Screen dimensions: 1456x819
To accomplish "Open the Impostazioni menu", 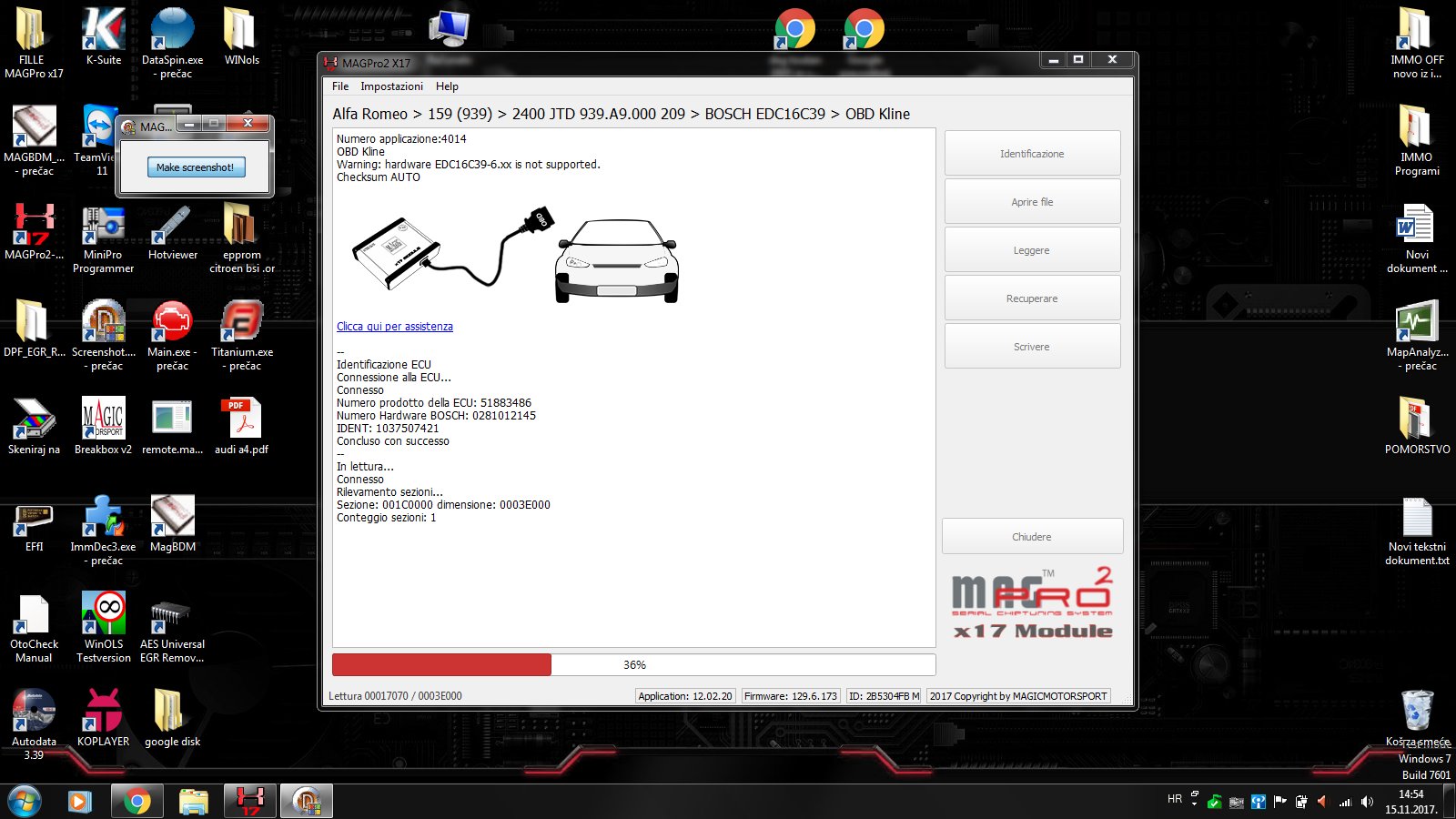I will pyautogui.click(x=391, y=86).
